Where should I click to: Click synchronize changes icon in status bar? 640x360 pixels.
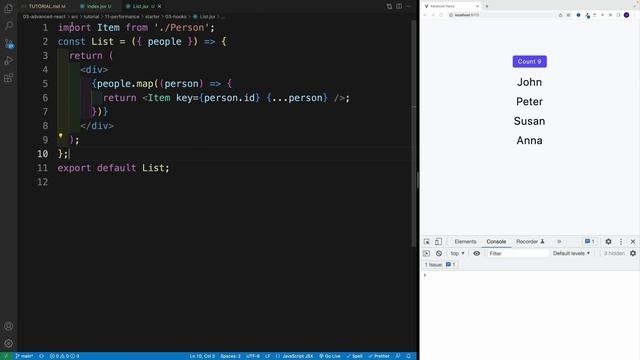point(41,356)
